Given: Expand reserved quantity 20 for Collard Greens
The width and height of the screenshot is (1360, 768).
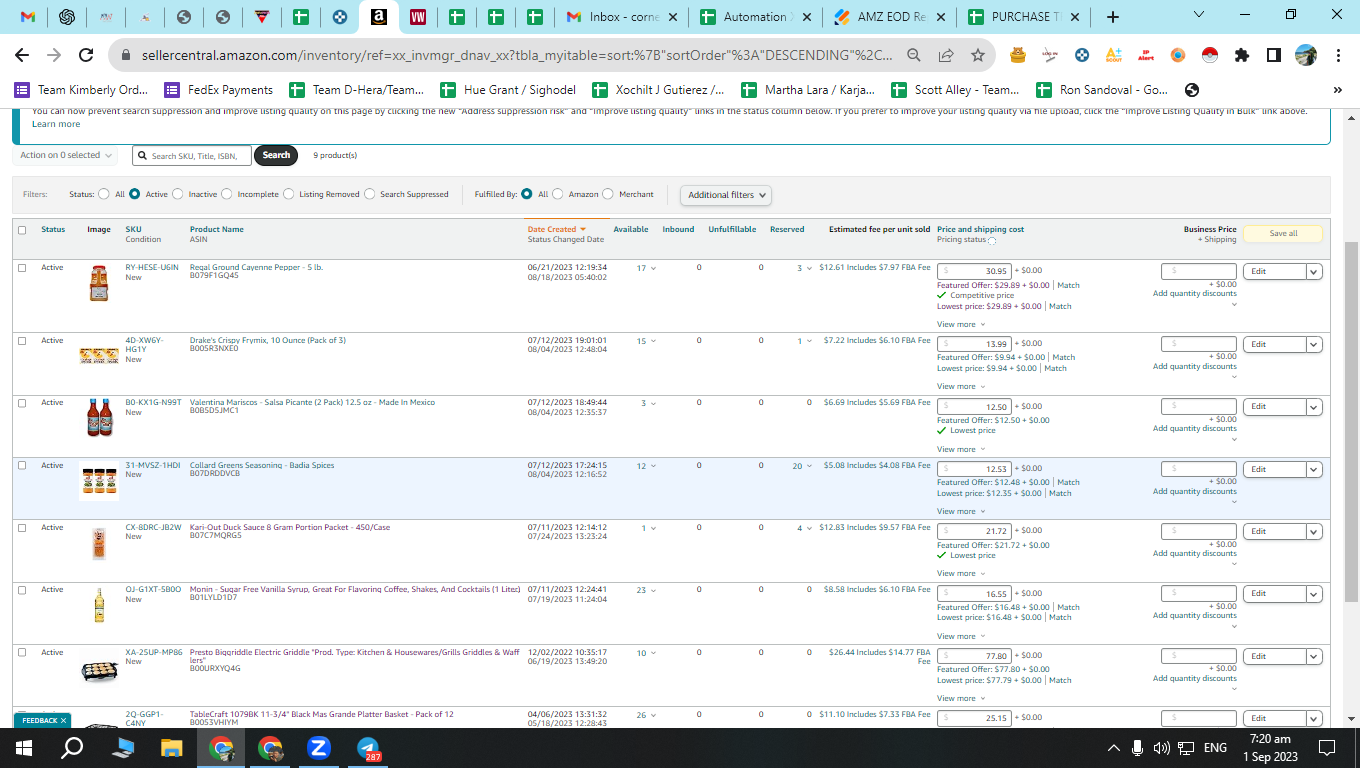Looking at the screenshot, I should [x=802, y=466].
